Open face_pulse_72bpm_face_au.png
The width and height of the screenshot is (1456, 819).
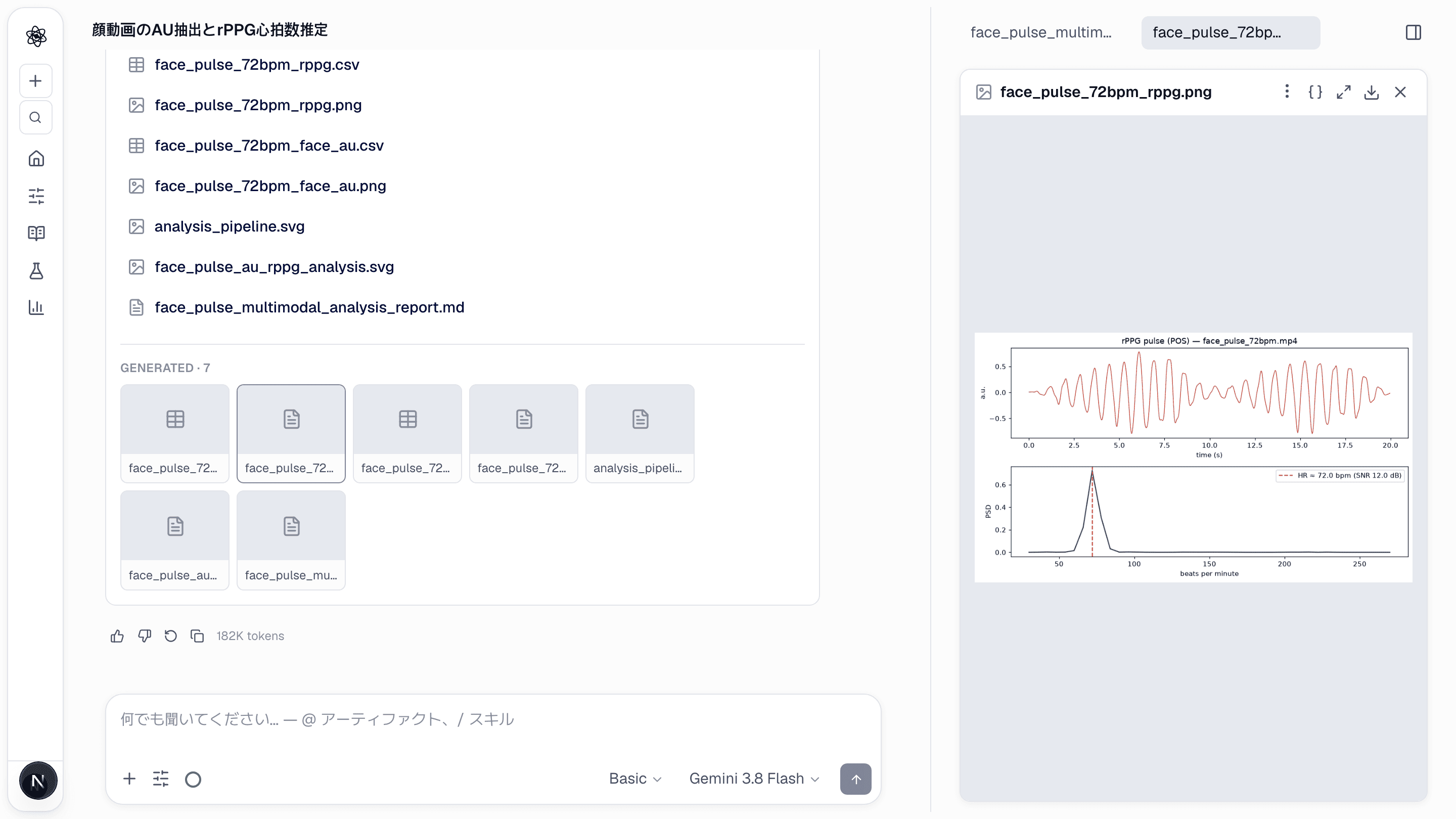(270, 186)
